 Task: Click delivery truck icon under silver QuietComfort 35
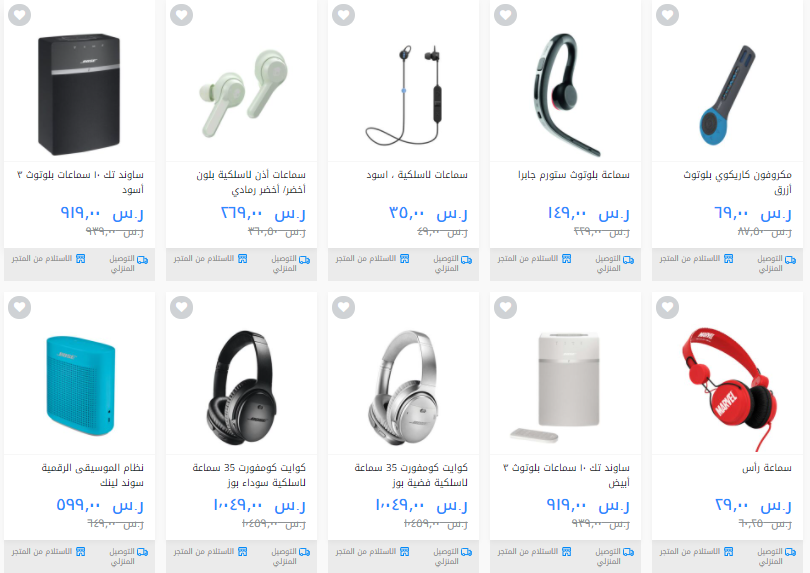coord(466,552)
